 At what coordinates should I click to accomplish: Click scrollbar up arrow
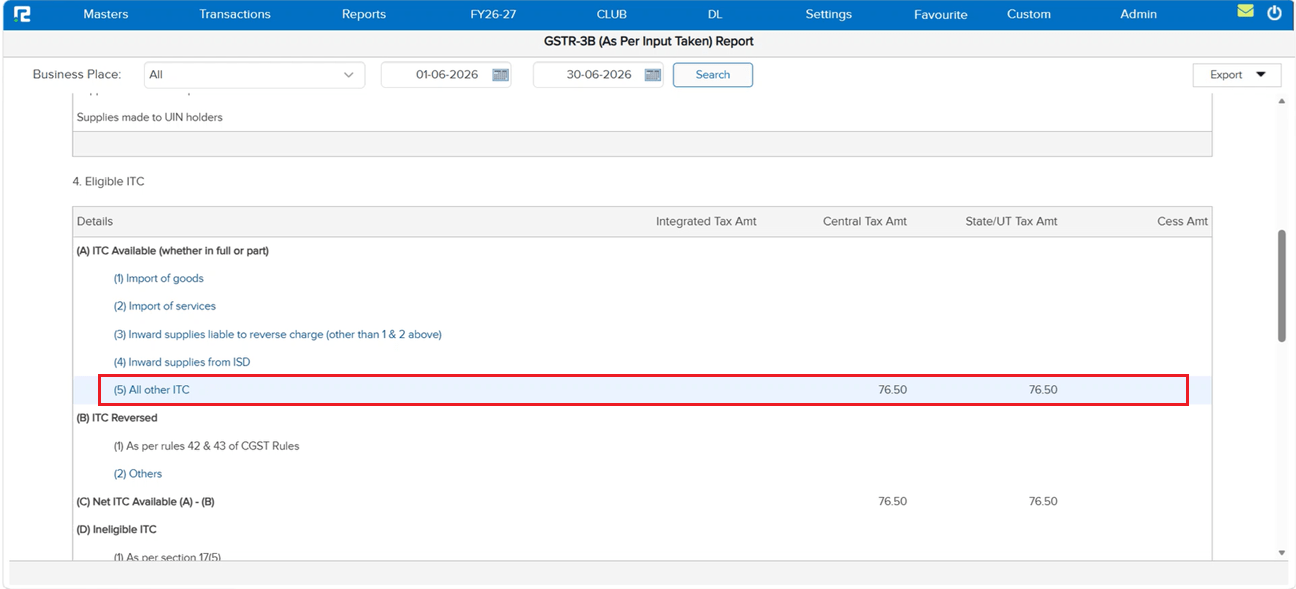point(1281,101)
